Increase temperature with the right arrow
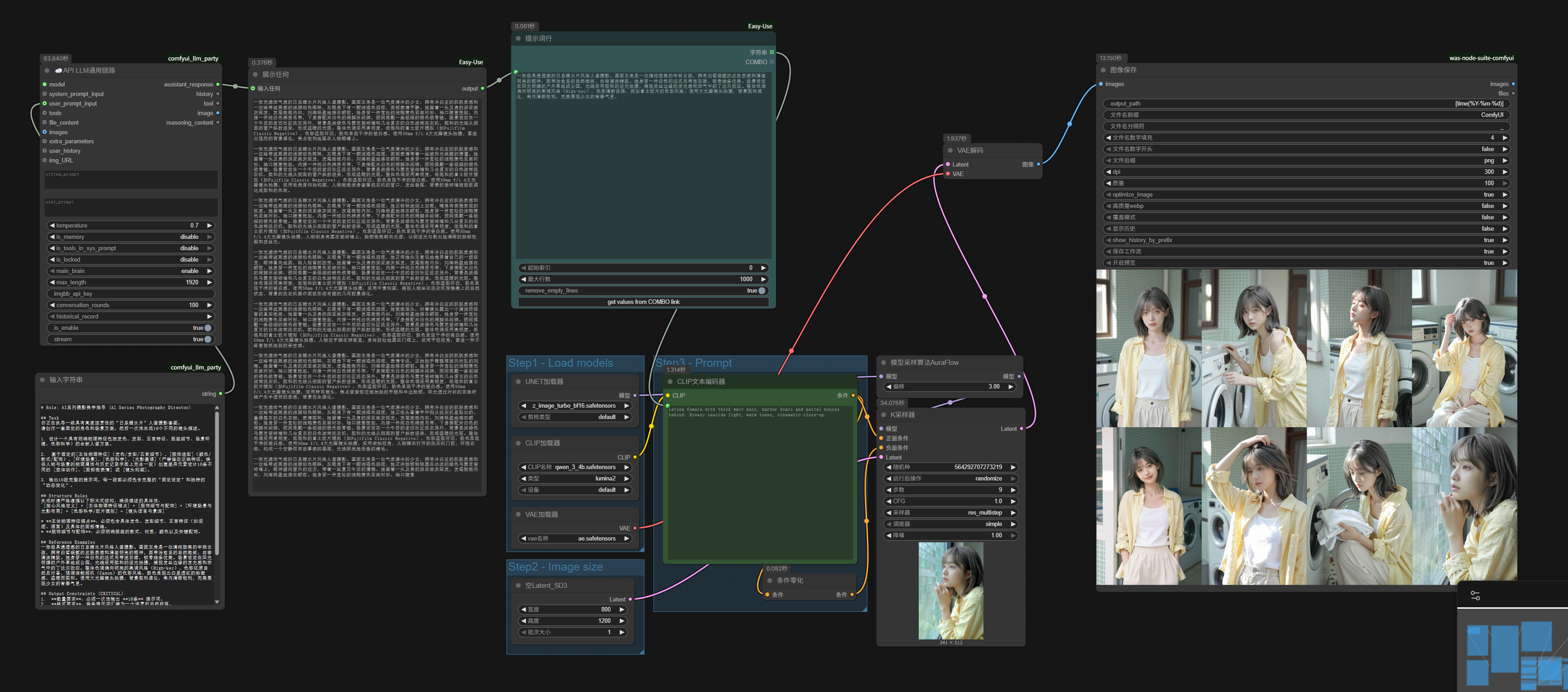The image size is (1568, 692). [209, 226]
